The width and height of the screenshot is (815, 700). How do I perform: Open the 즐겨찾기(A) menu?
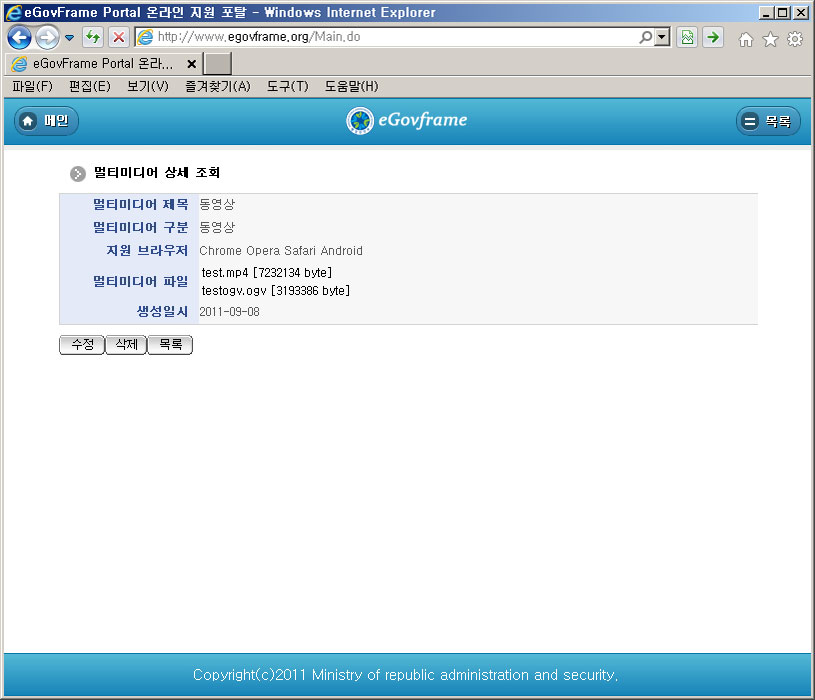pos(217,87)
